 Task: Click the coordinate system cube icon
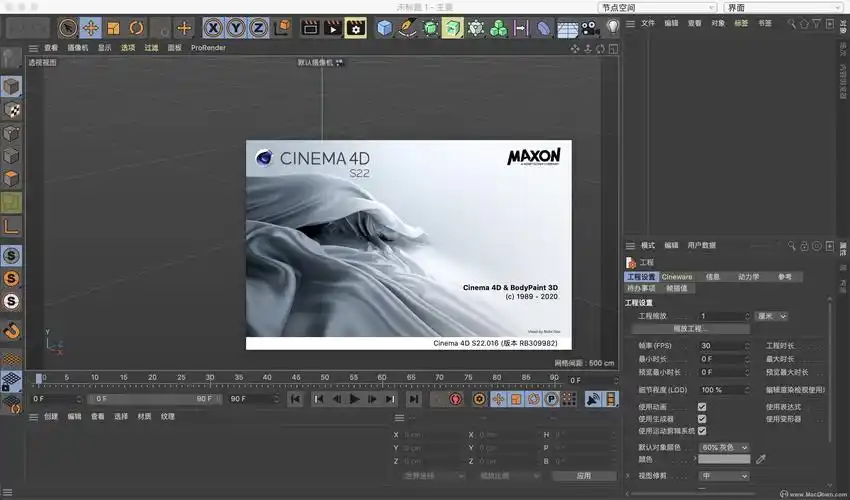tap(282, 28)
